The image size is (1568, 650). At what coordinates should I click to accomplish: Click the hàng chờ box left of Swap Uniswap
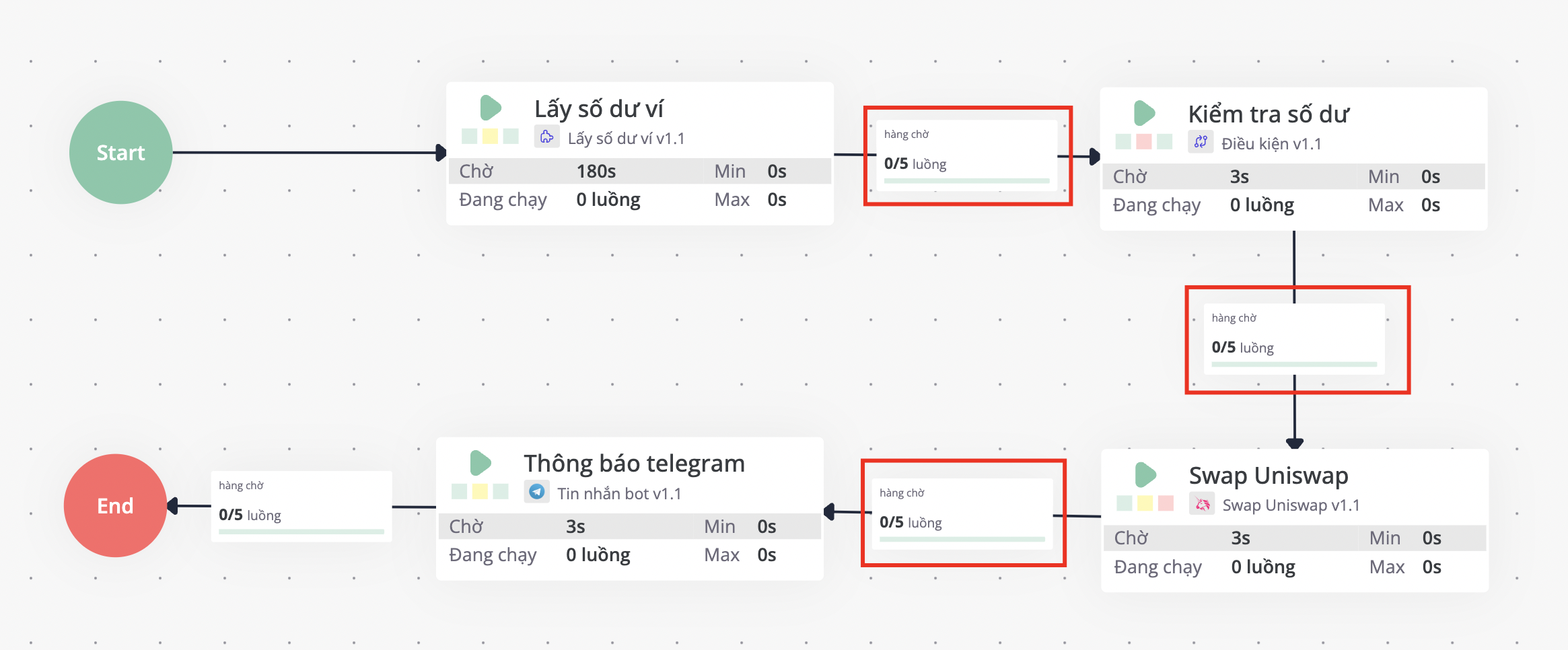(962, 513)
